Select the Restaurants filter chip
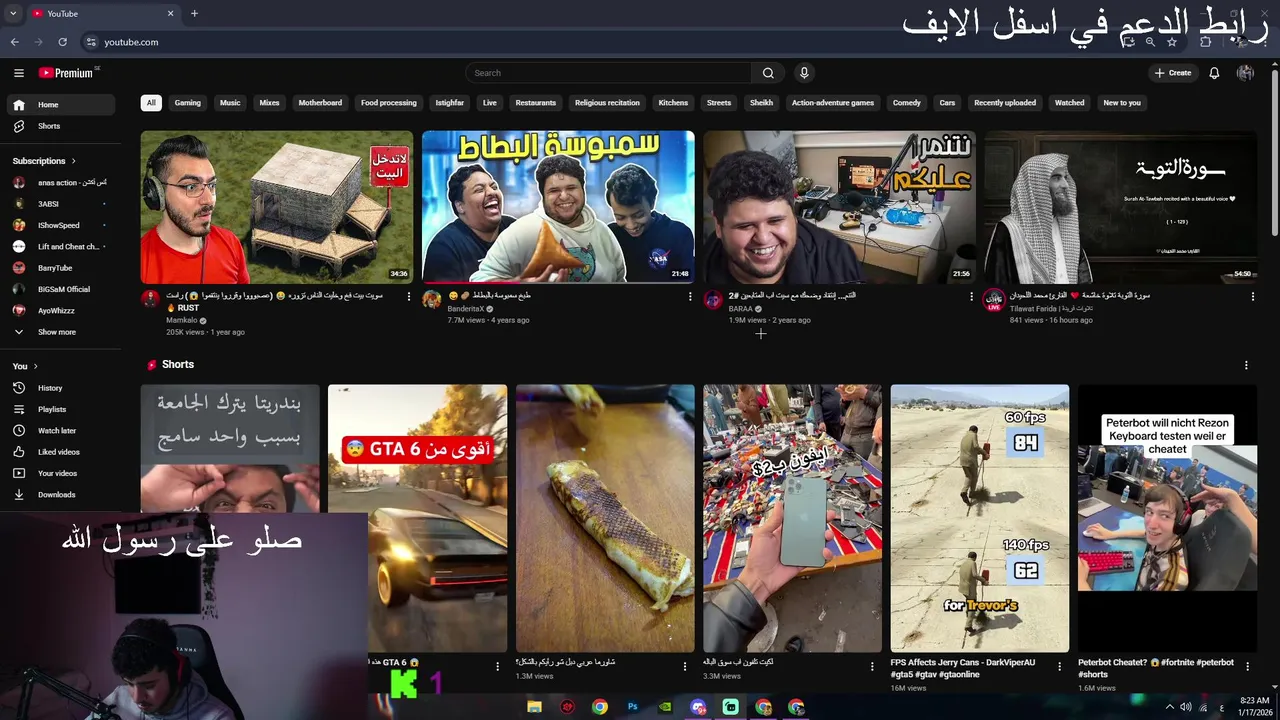The width and height of the screenshot is (1280, 720). [536, 103]
